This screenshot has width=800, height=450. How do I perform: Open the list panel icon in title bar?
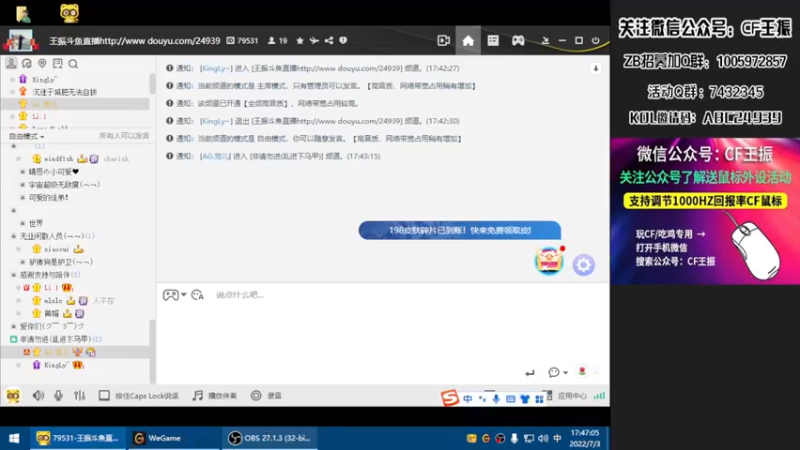(493, 40)
